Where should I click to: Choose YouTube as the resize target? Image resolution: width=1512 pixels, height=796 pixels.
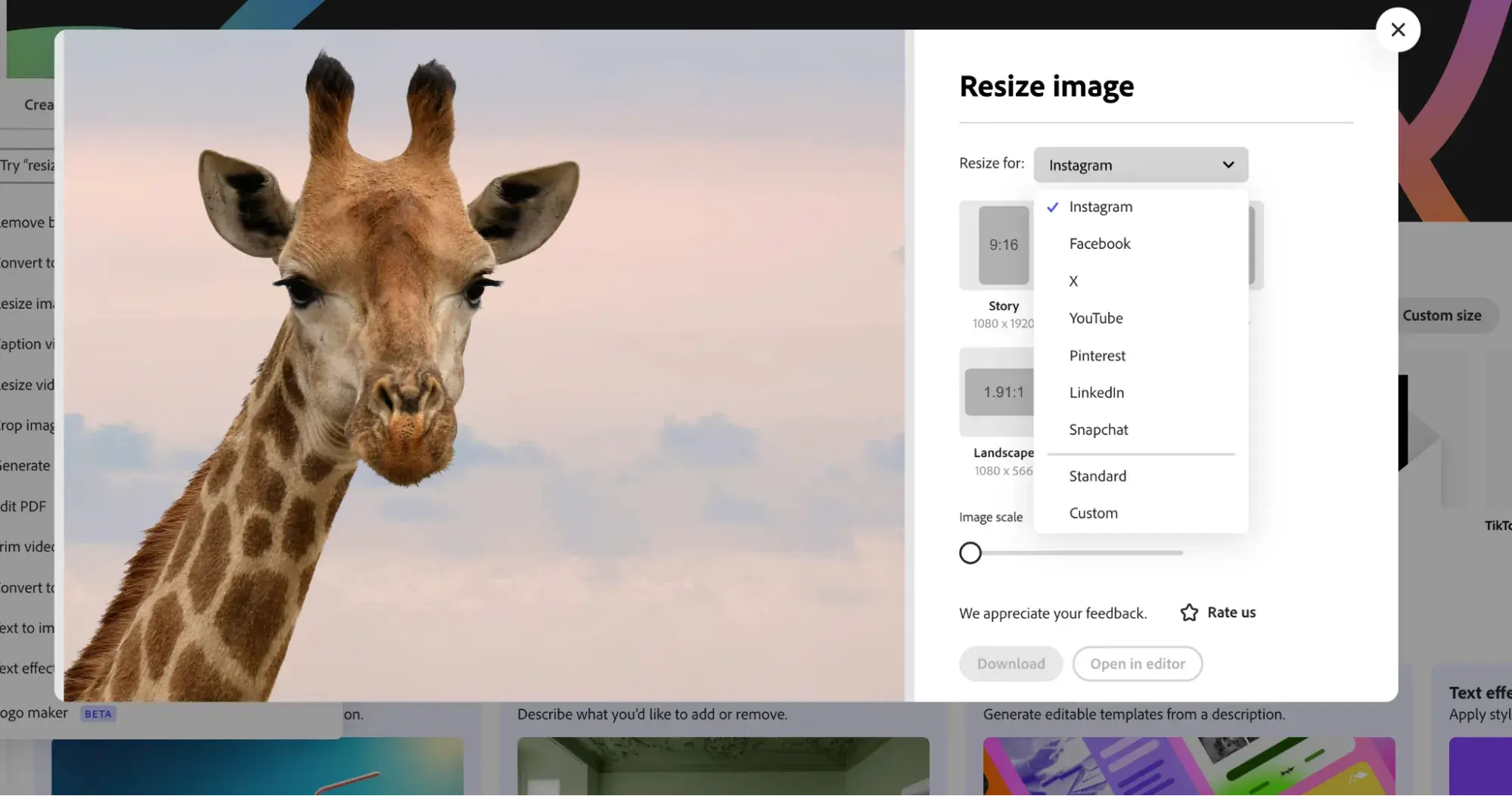click(x=1095, y=318)
